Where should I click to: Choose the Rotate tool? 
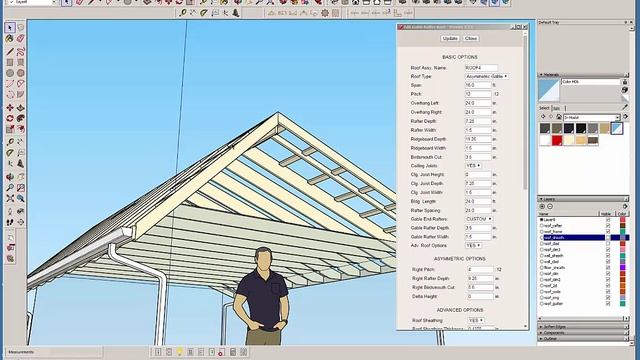coord(10,118)
